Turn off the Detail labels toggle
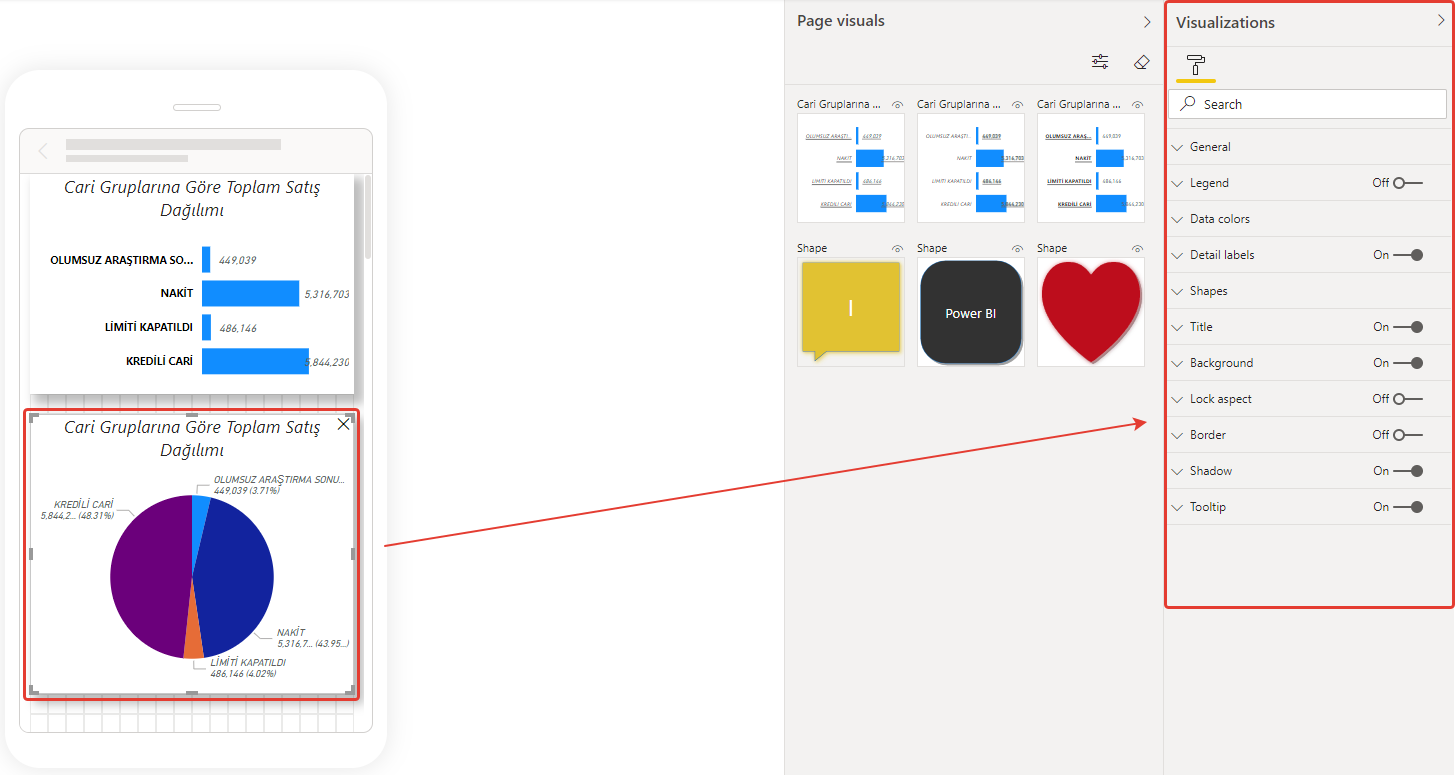1455x775 pixels. (1407, 255)
